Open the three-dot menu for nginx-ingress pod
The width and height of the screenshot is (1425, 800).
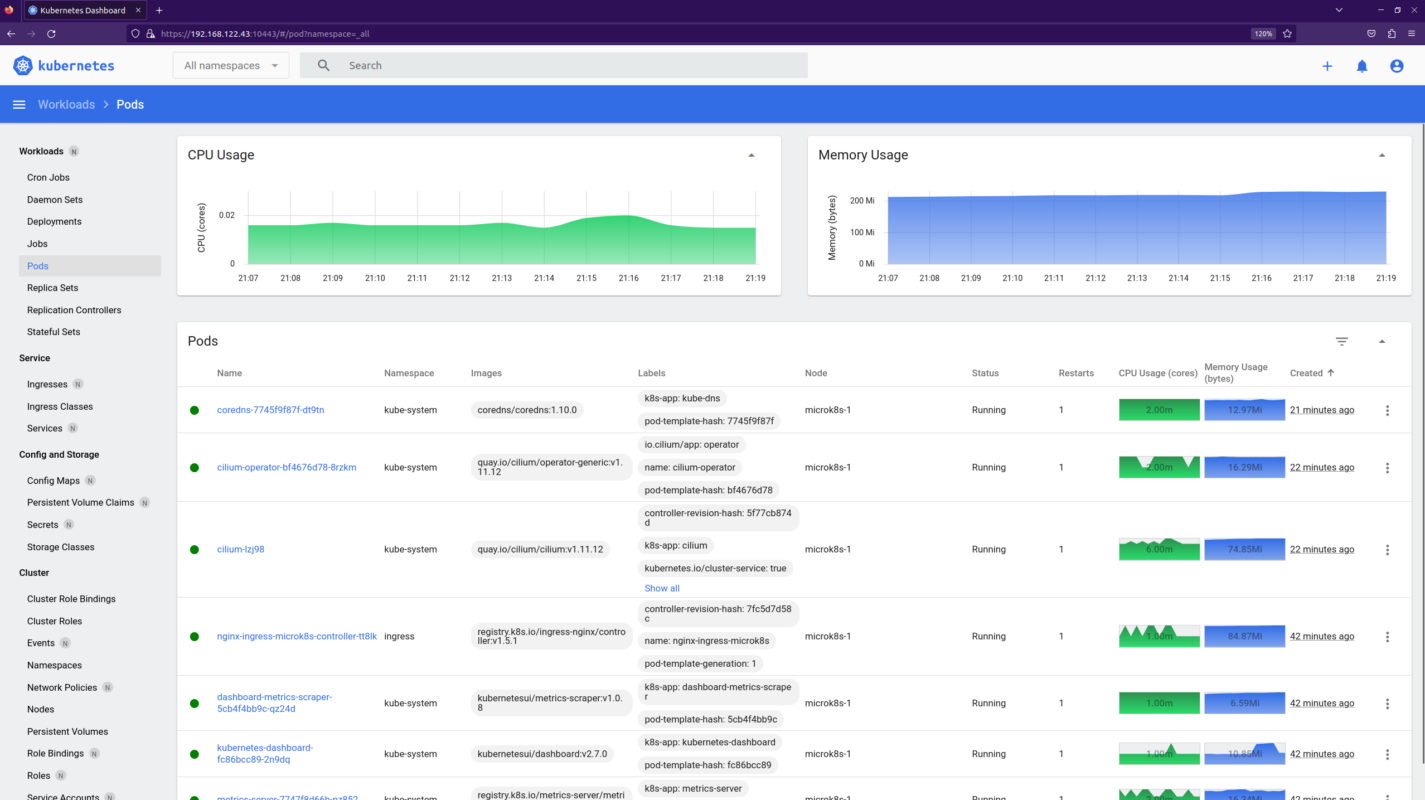(1387, 636)
